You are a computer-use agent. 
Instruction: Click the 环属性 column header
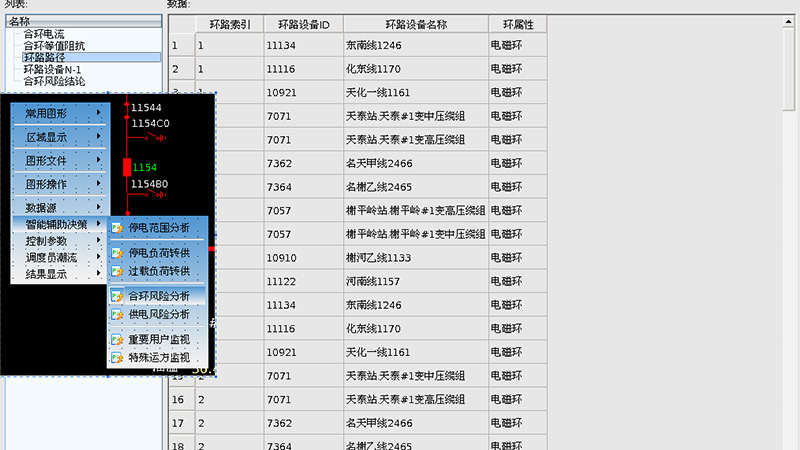pos(517,23)
